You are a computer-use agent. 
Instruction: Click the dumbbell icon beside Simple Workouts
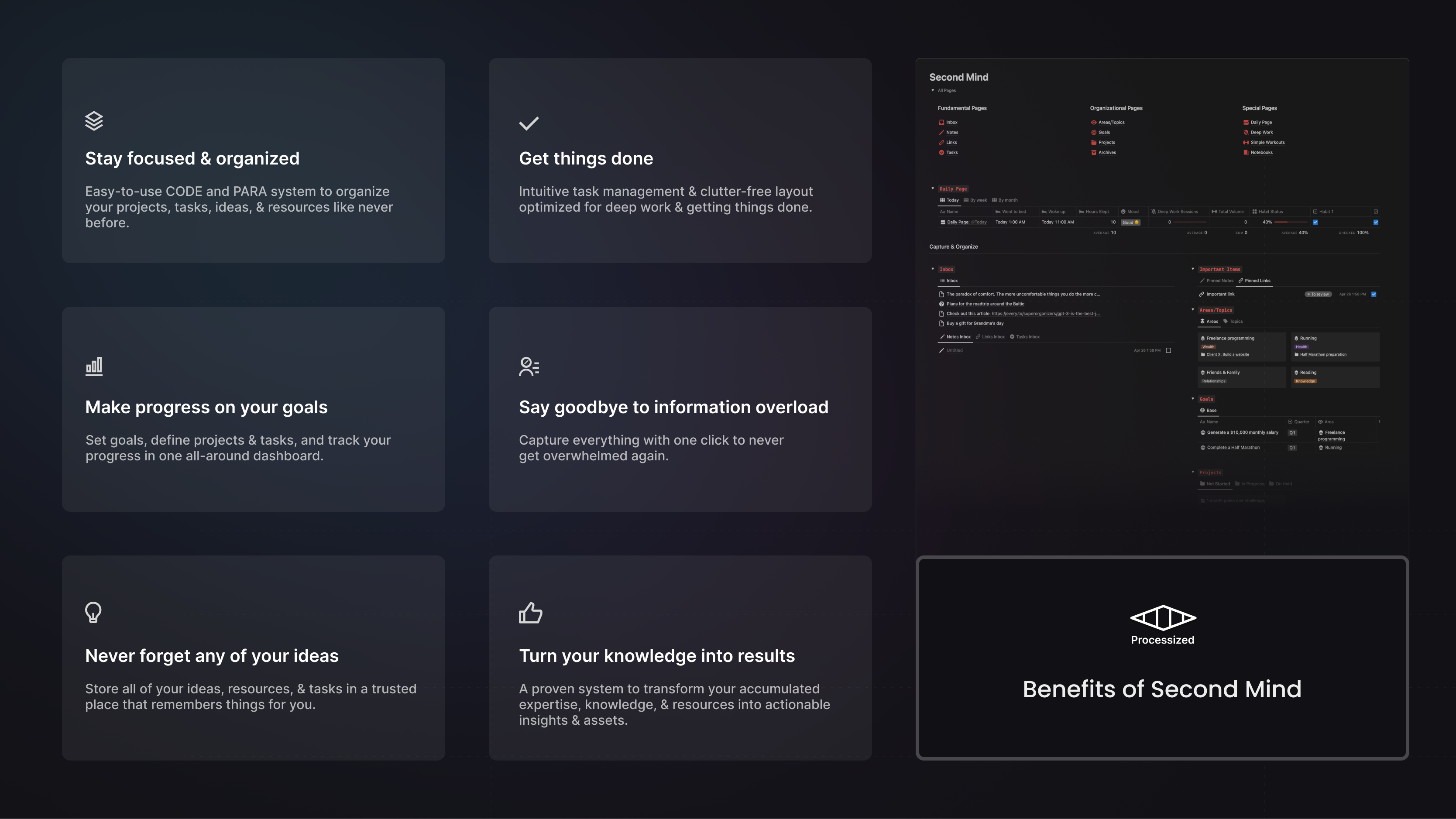tap(1246, 142)
